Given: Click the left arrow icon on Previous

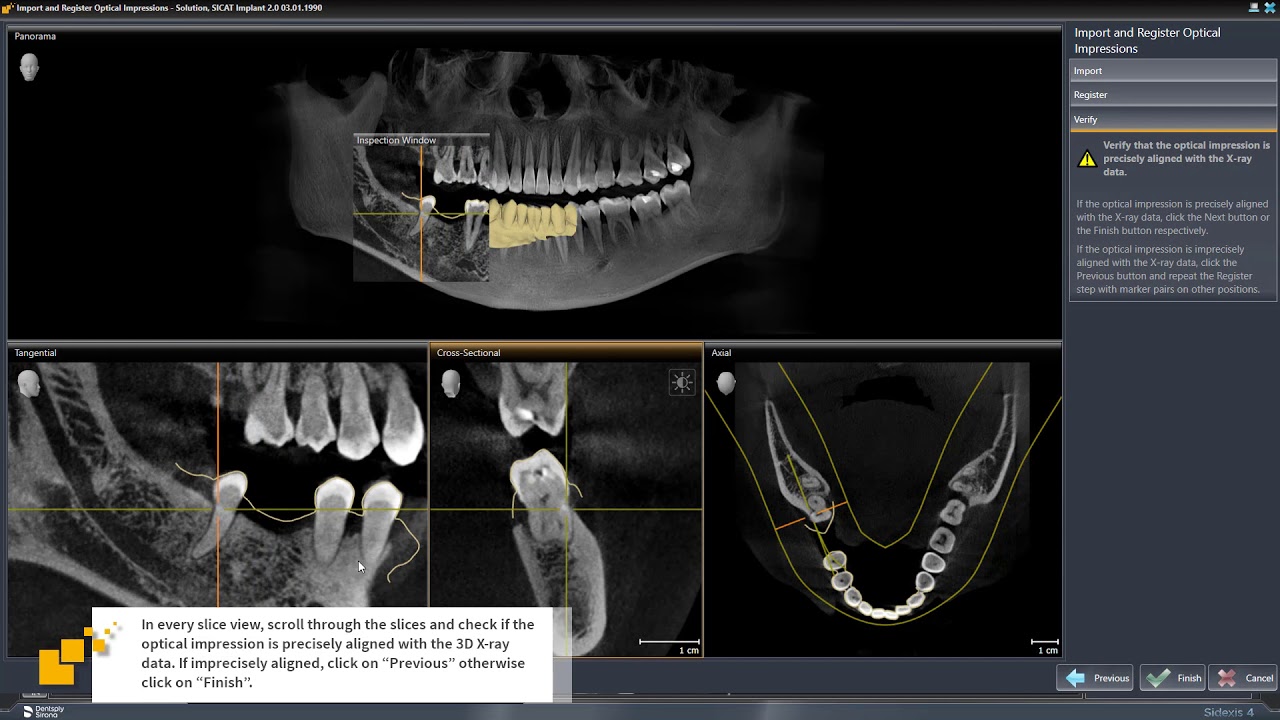Looking at the screenshot, I should click(1075, 678).
